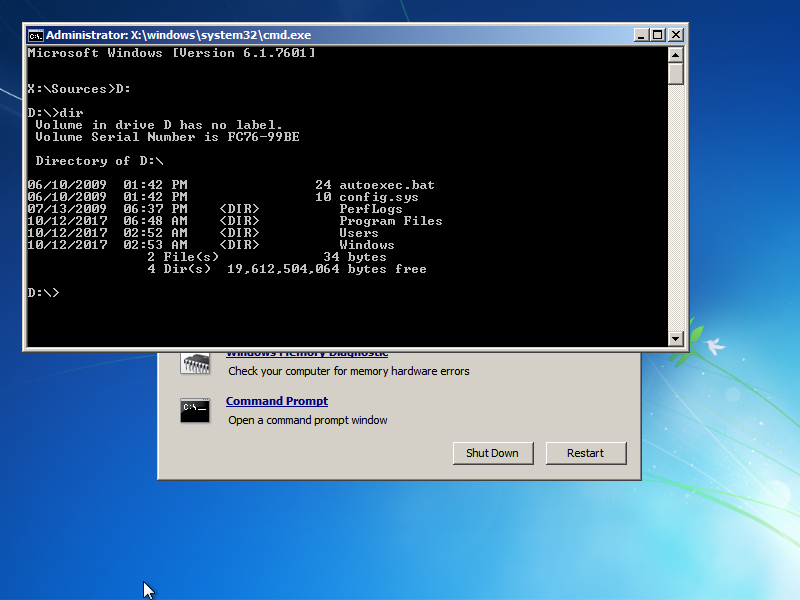Minimize the cmd.exe window

pyautogui.click(x=641, y=35)
